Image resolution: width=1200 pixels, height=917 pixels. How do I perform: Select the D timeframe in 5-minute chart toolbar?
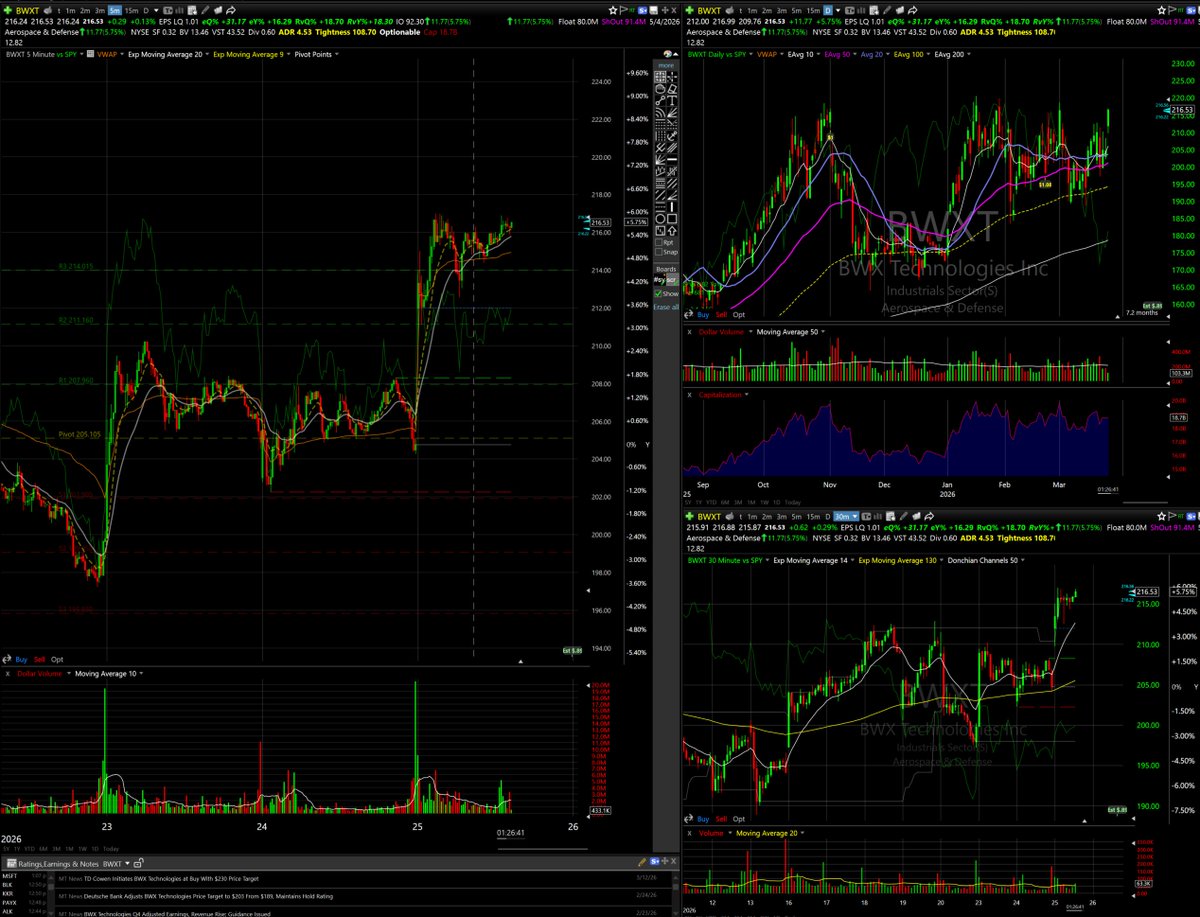[x=146, y=11]
